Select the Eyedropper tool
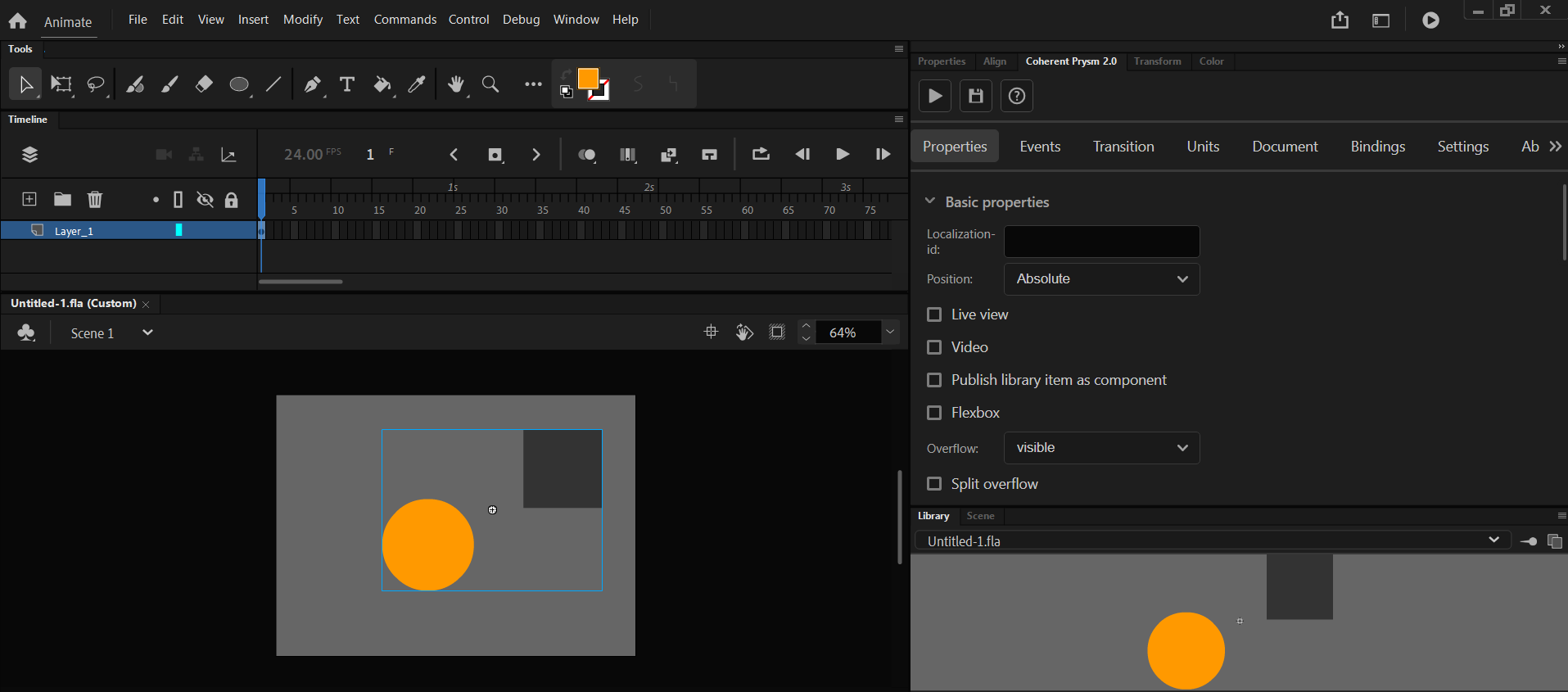The width and height of the screenshot is (1568, 692). 417,84
